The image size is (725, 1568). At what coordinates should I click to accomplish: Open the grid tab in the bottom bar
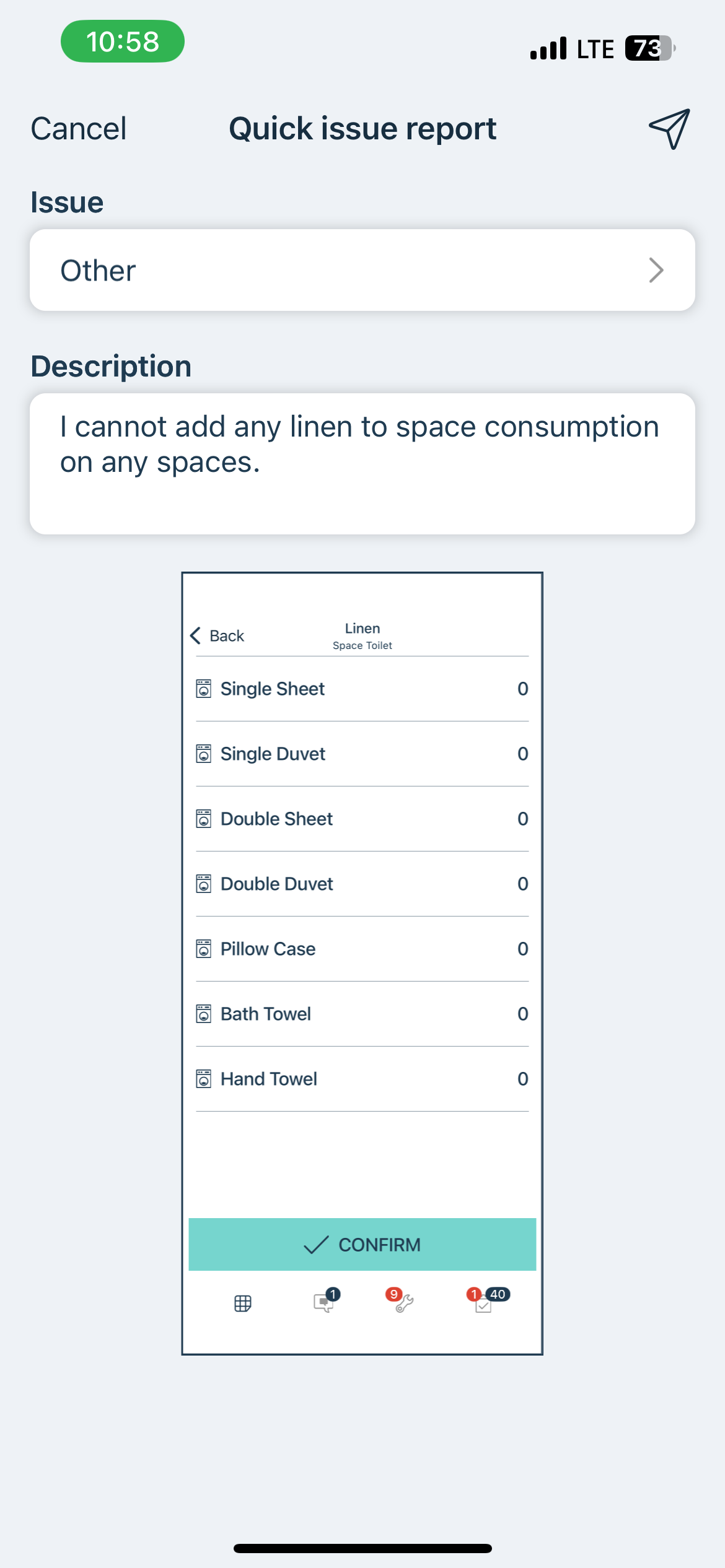pos(243,1304)
